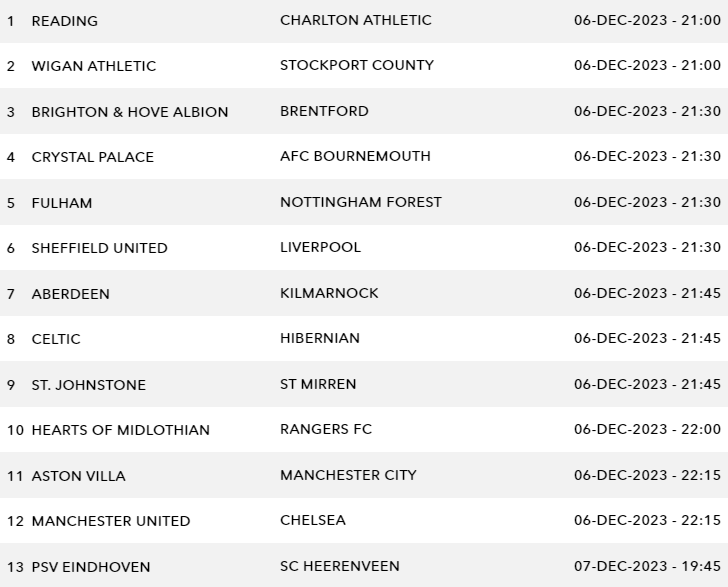Click Wigan Athletic in row 2
The height and width of the screenshot is (587, 728).
click(x=94, y=66)
